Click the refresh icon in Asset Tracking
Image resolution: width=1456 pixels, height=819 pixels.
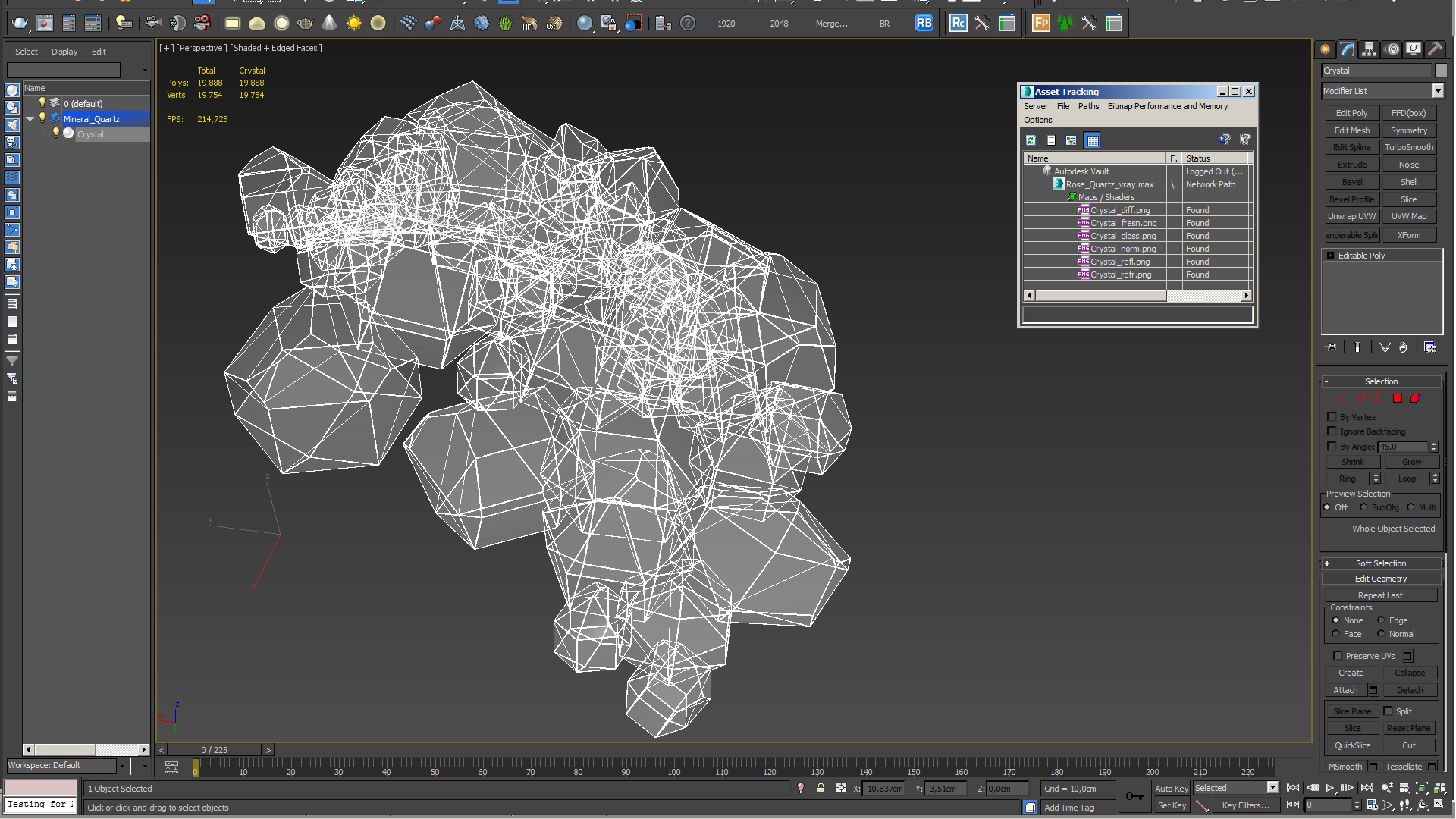coord(1031,140)
